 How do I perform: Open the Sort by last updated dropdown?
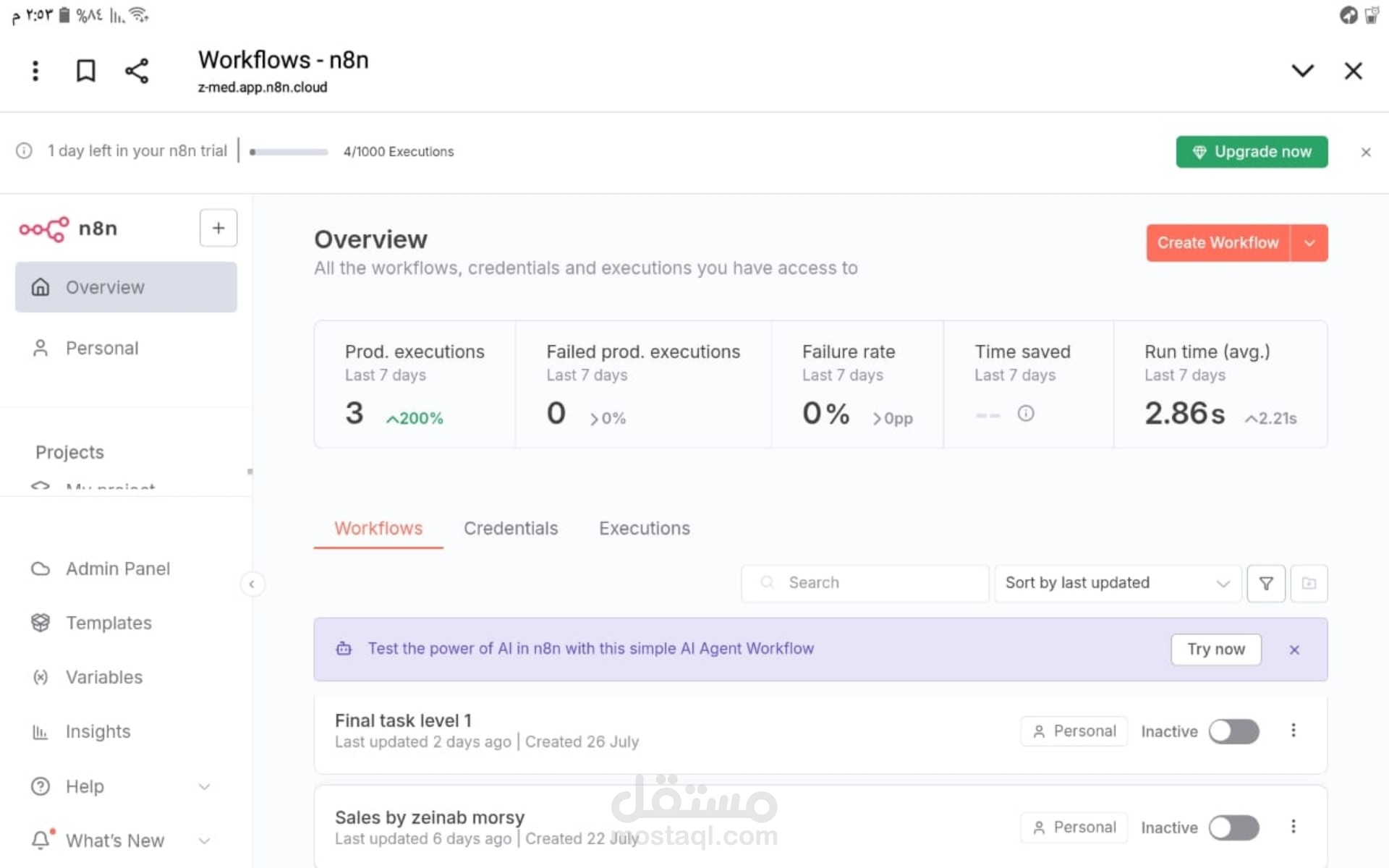coord(1118,583)
